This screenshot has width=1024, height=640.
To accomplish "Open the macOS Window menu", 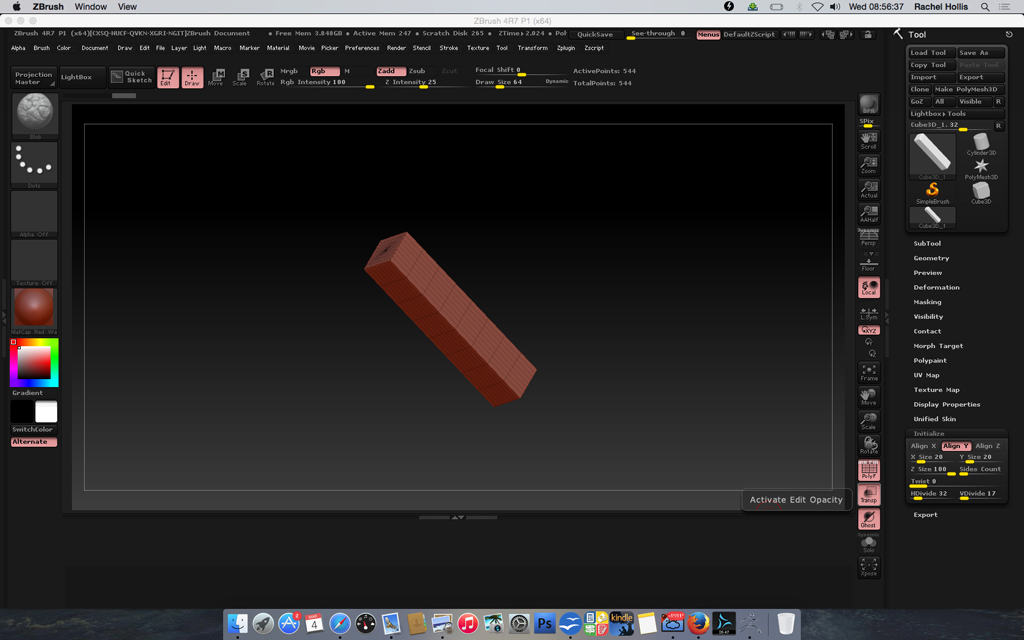I will click(91, 7).
